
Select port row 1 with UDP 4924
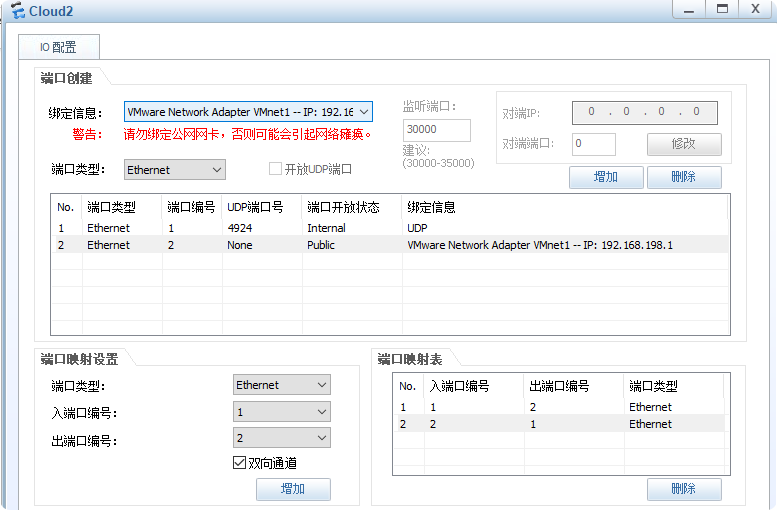(x=390, y=228)
